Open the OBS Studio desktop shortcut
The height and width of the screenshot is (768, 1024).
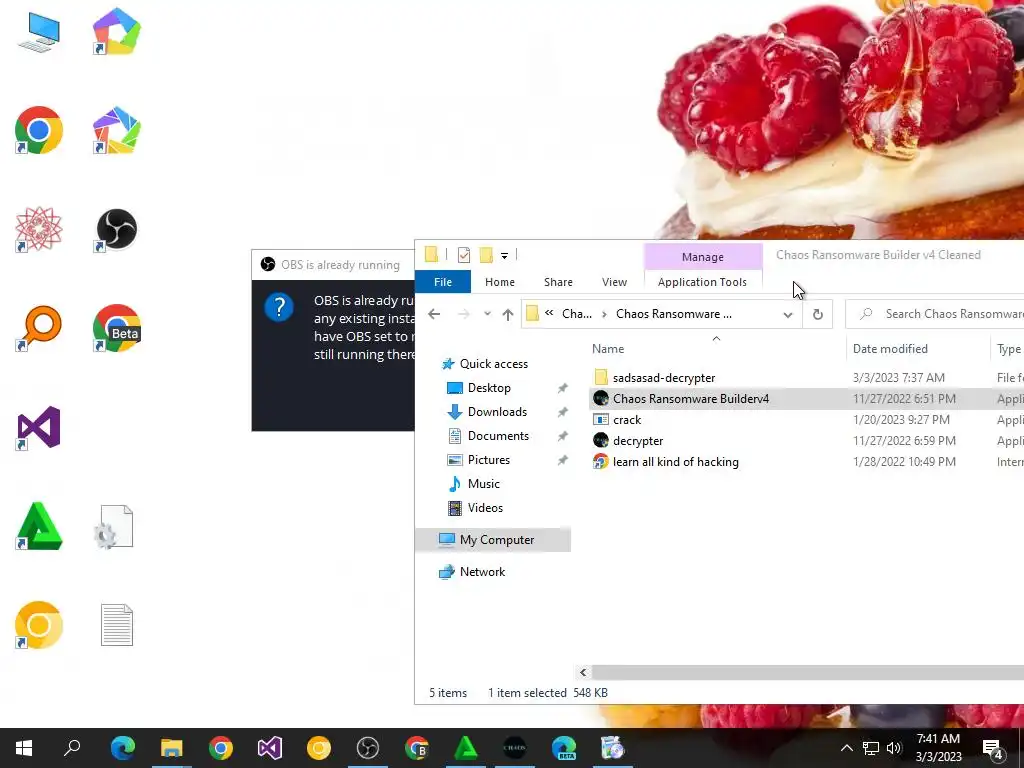[x=116, y=229]
